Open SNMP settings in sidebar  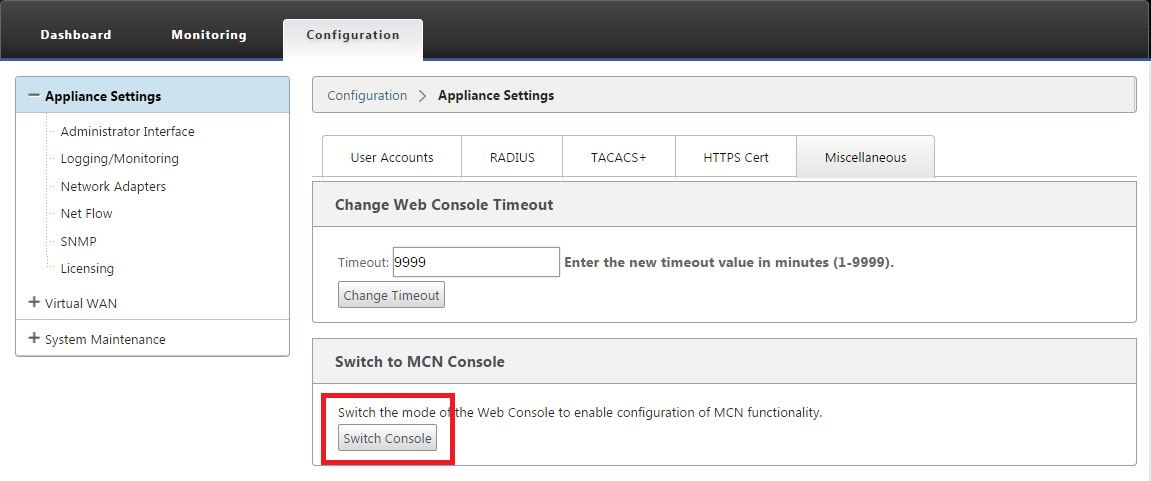[79, 241]
